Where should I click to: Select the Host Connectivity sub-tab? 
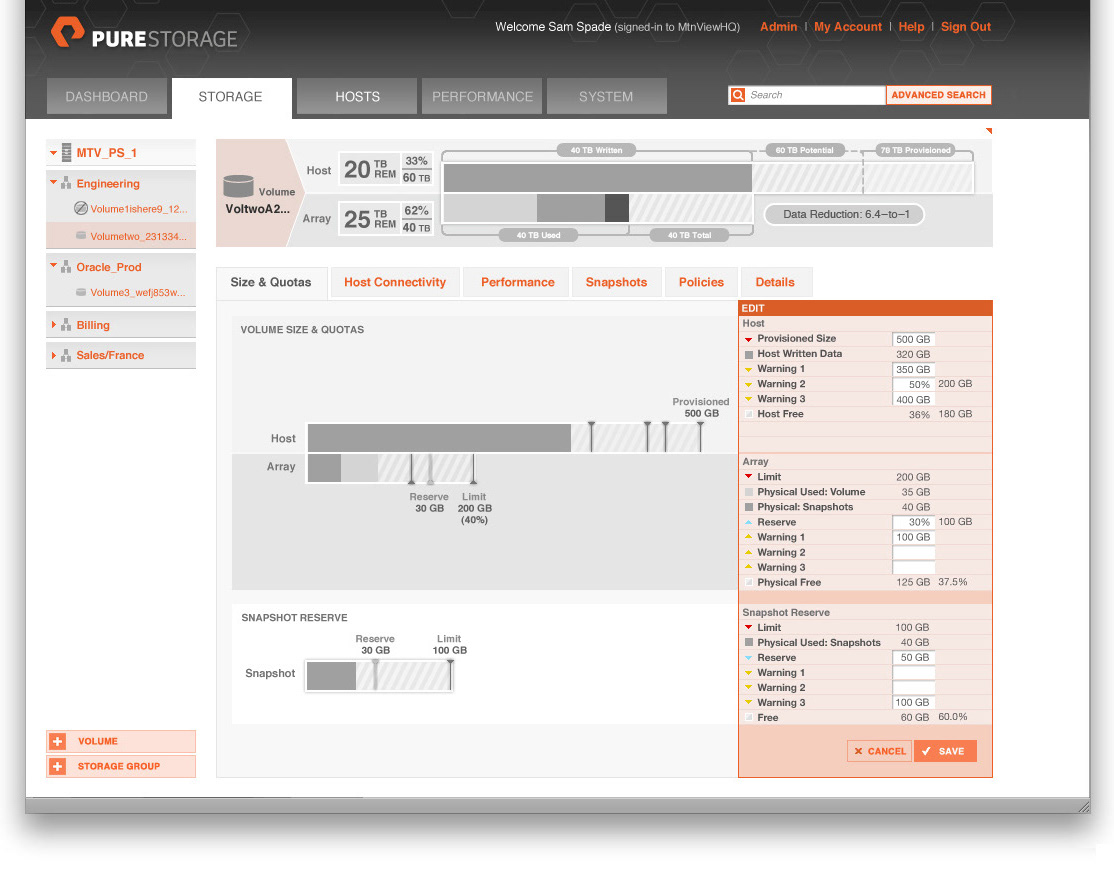(395, 282)
